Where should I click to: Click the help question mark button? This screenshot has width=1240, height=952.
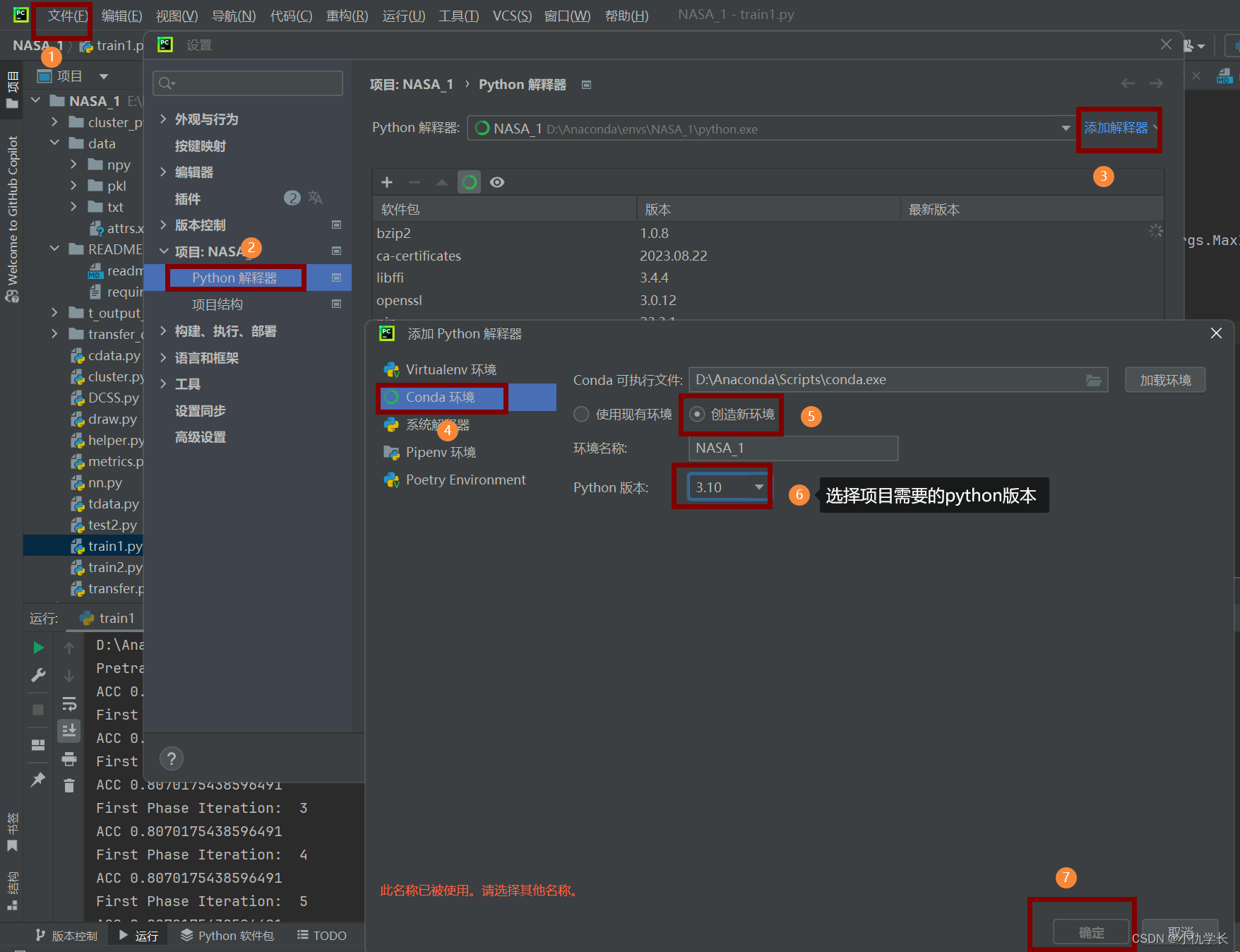click(172, 759)
